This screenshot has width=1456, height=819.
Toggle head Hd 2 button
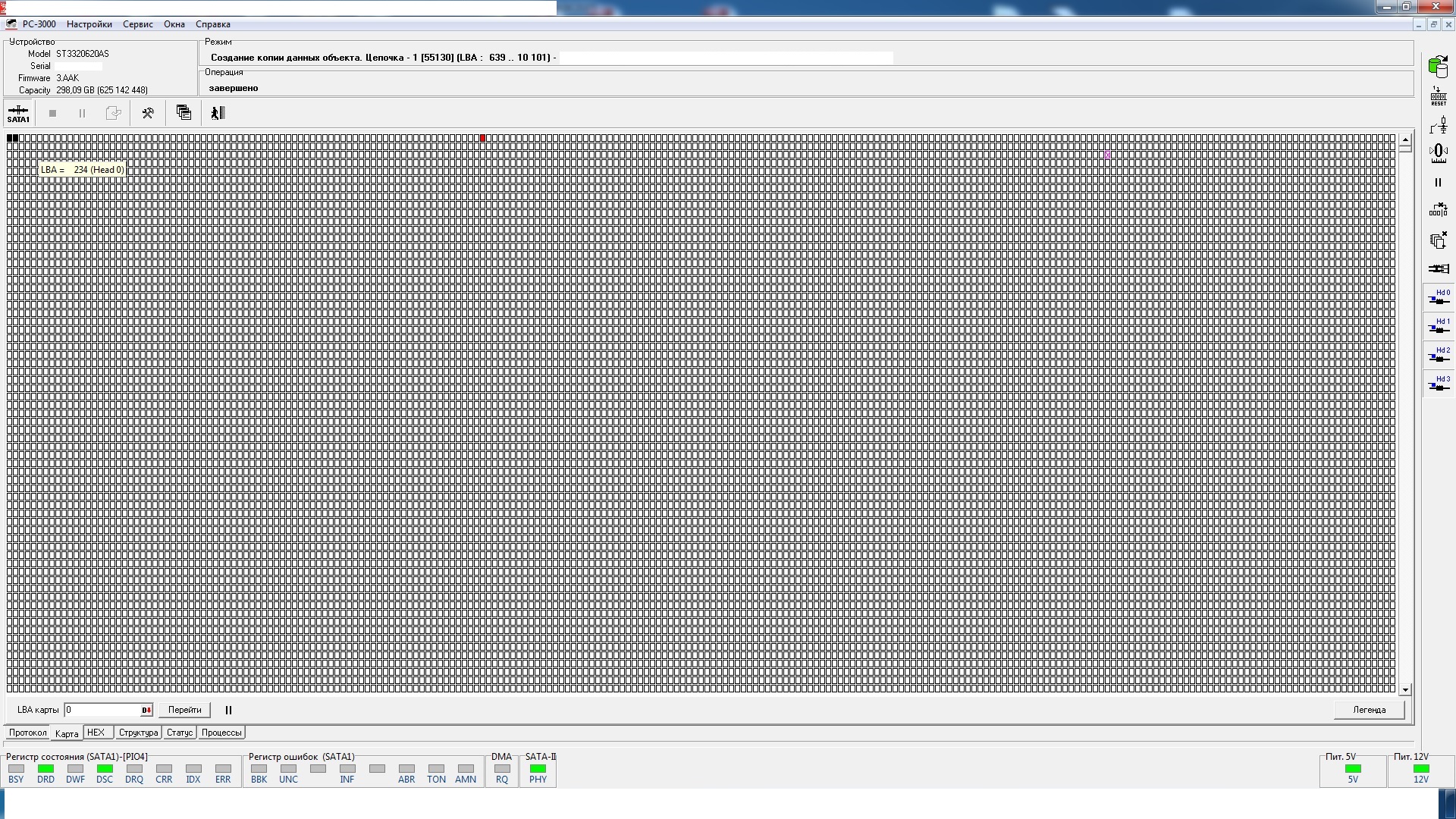[1439, 355]
